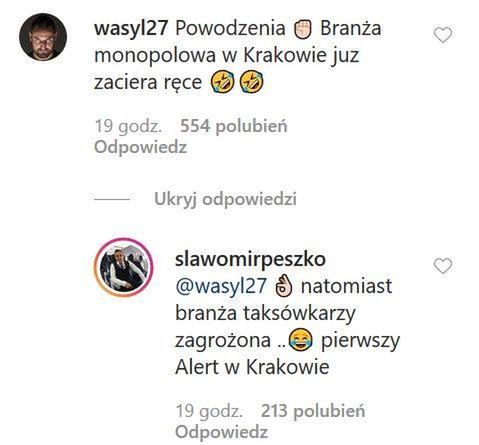This screenshot has height=445, width=479.
Task: Click the tears-of-joy emoji in reply
Action: point(300,340)
